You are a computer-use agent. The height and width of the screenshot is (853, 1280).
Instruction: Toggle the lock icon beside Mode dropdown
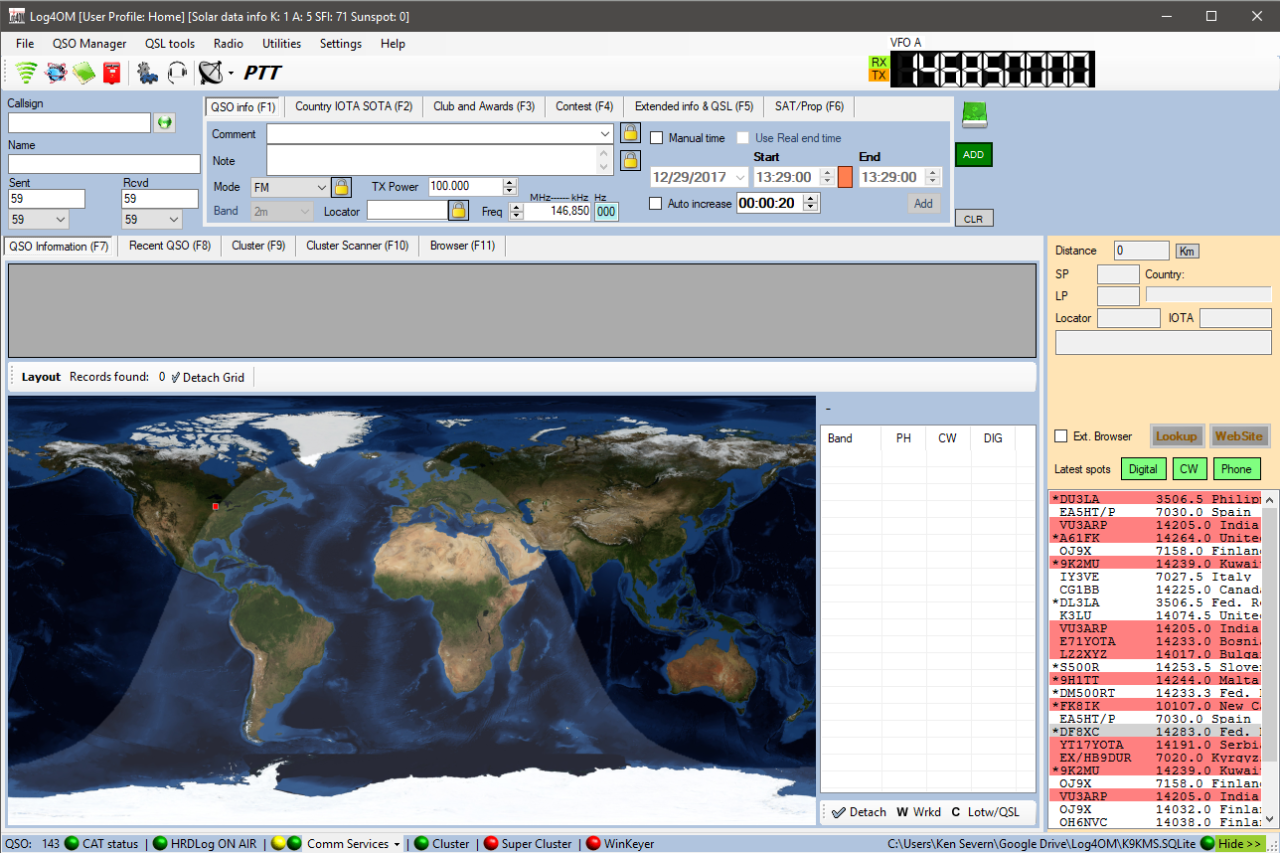click(341, 187)
